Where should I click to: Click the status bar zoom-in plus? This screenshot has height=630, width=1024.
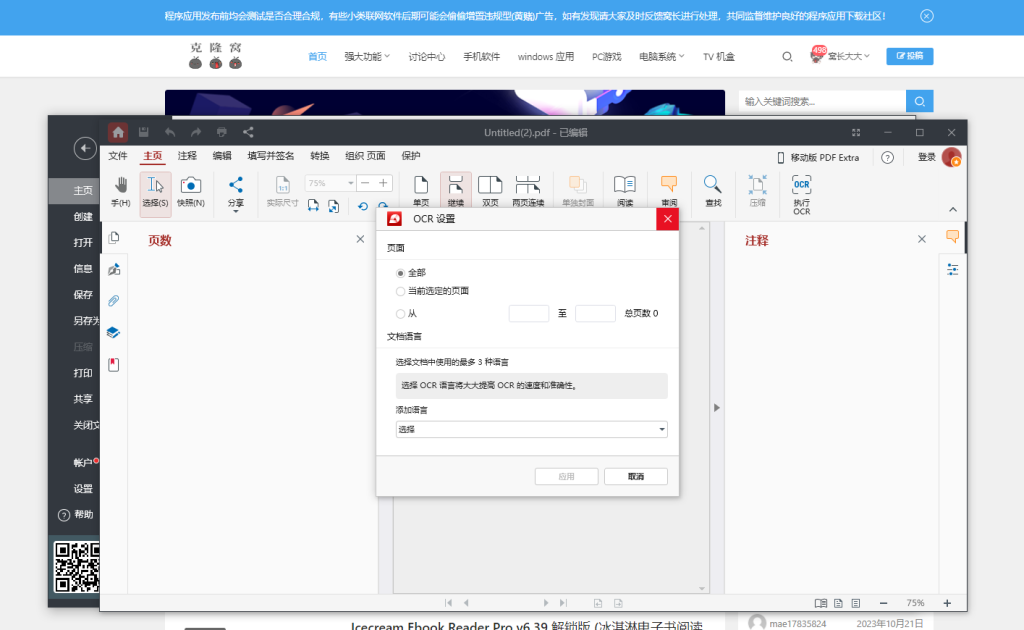click(x=947, y=603)
